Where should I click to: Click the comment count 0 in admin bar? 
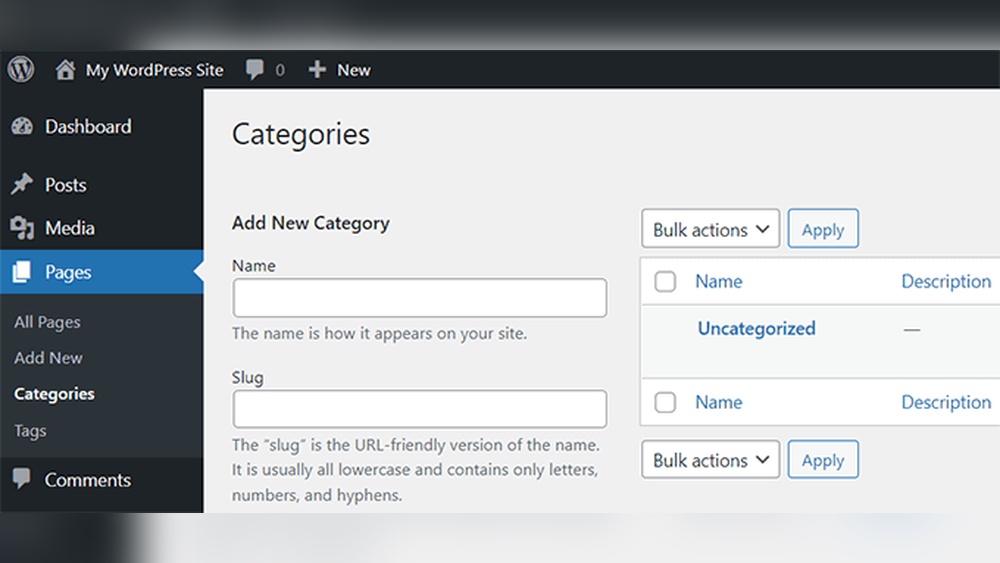click(x=280, y=70)
